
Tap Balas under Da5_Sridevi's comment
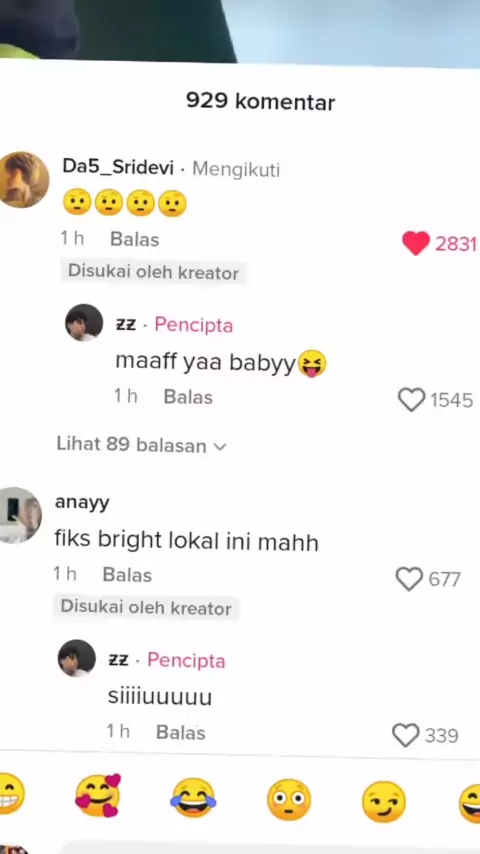tap(135, 240)
